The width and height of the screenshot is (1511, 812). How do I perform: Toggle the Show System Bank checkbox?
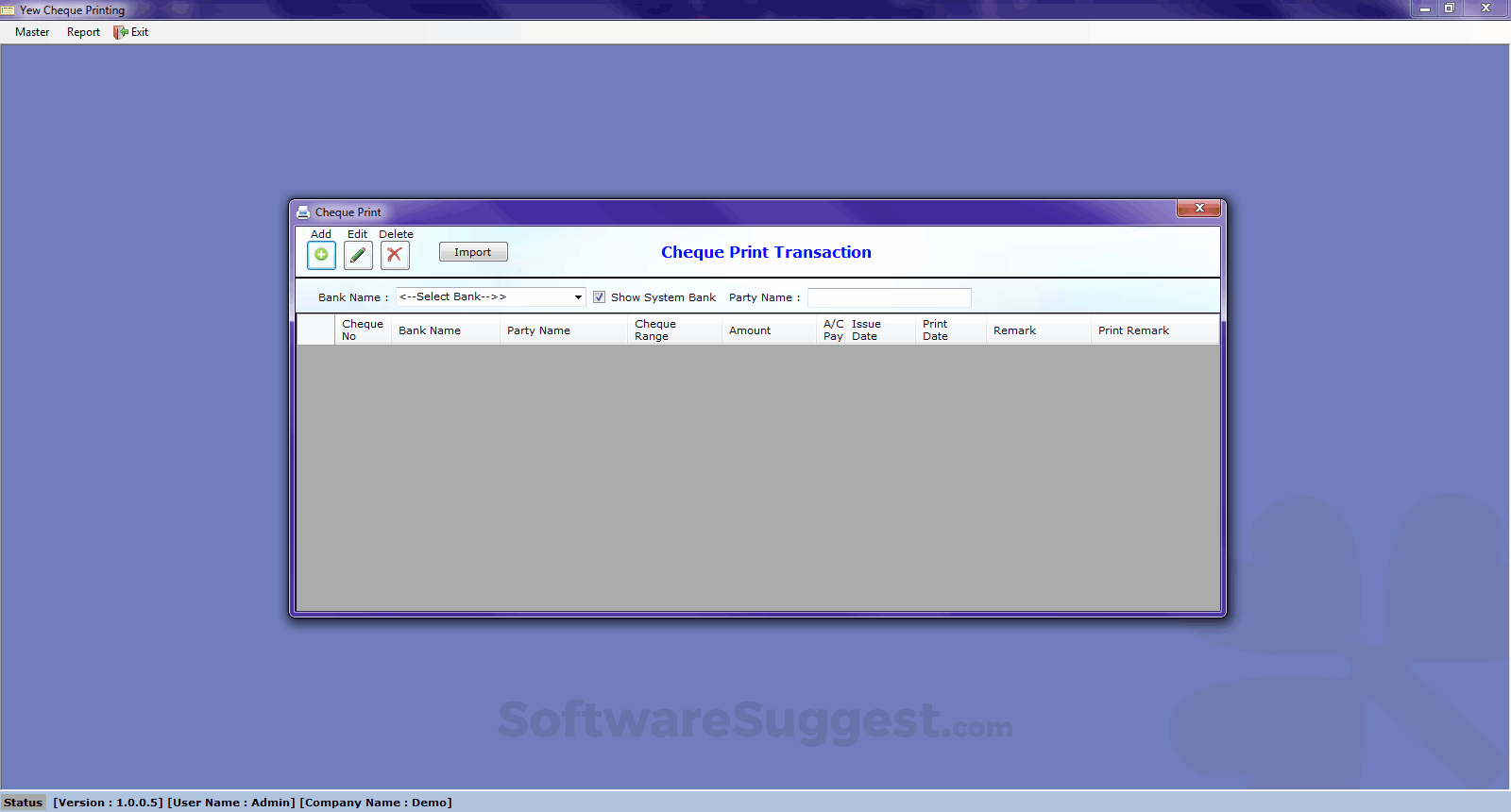(599, 297)
